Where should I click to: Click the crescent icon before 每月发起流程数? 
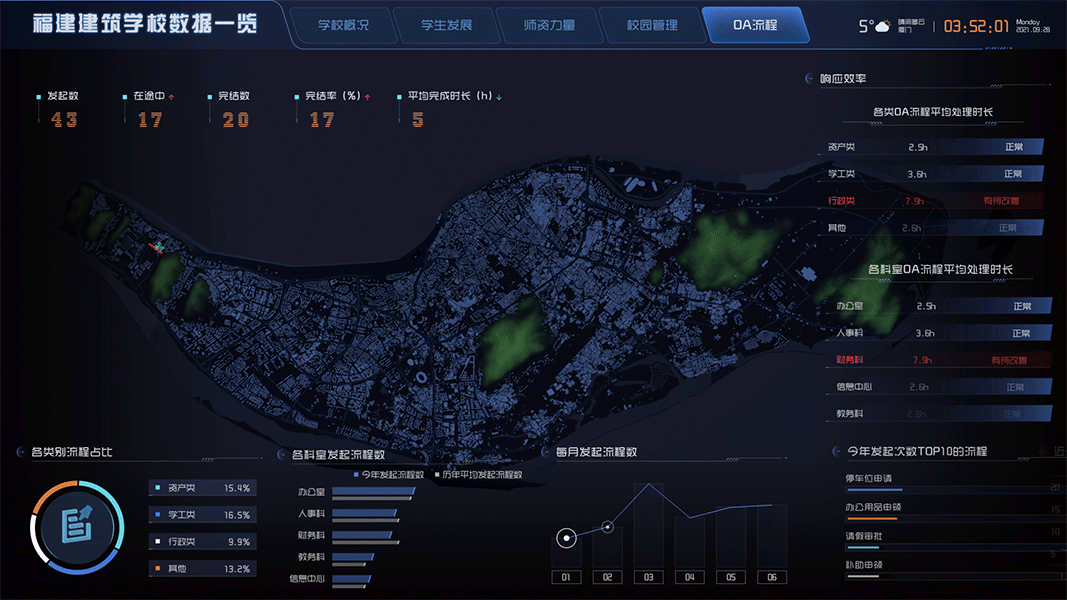[545, 452]
